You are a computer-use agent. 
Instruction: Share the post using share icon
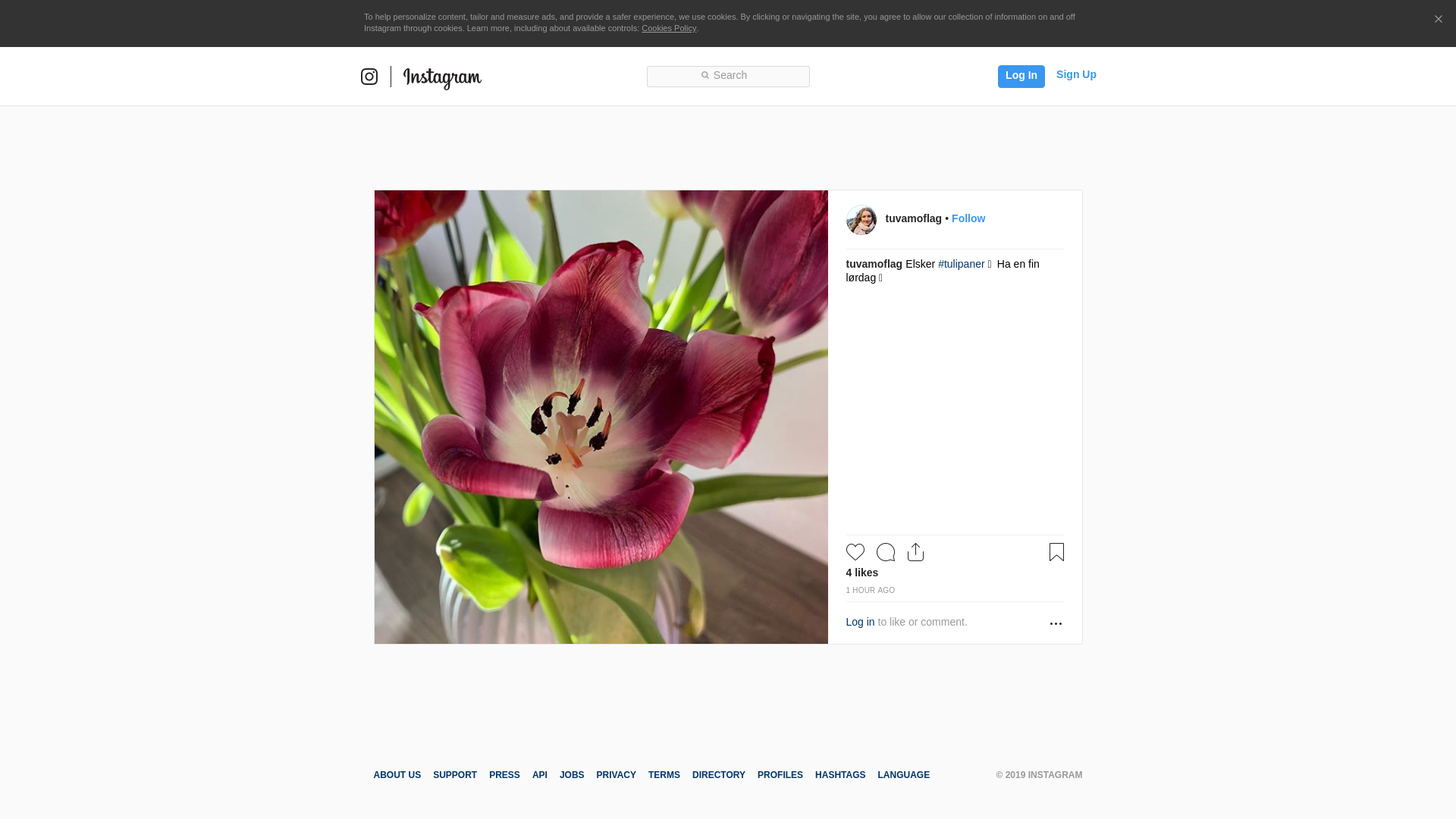(x=915, y=552)
